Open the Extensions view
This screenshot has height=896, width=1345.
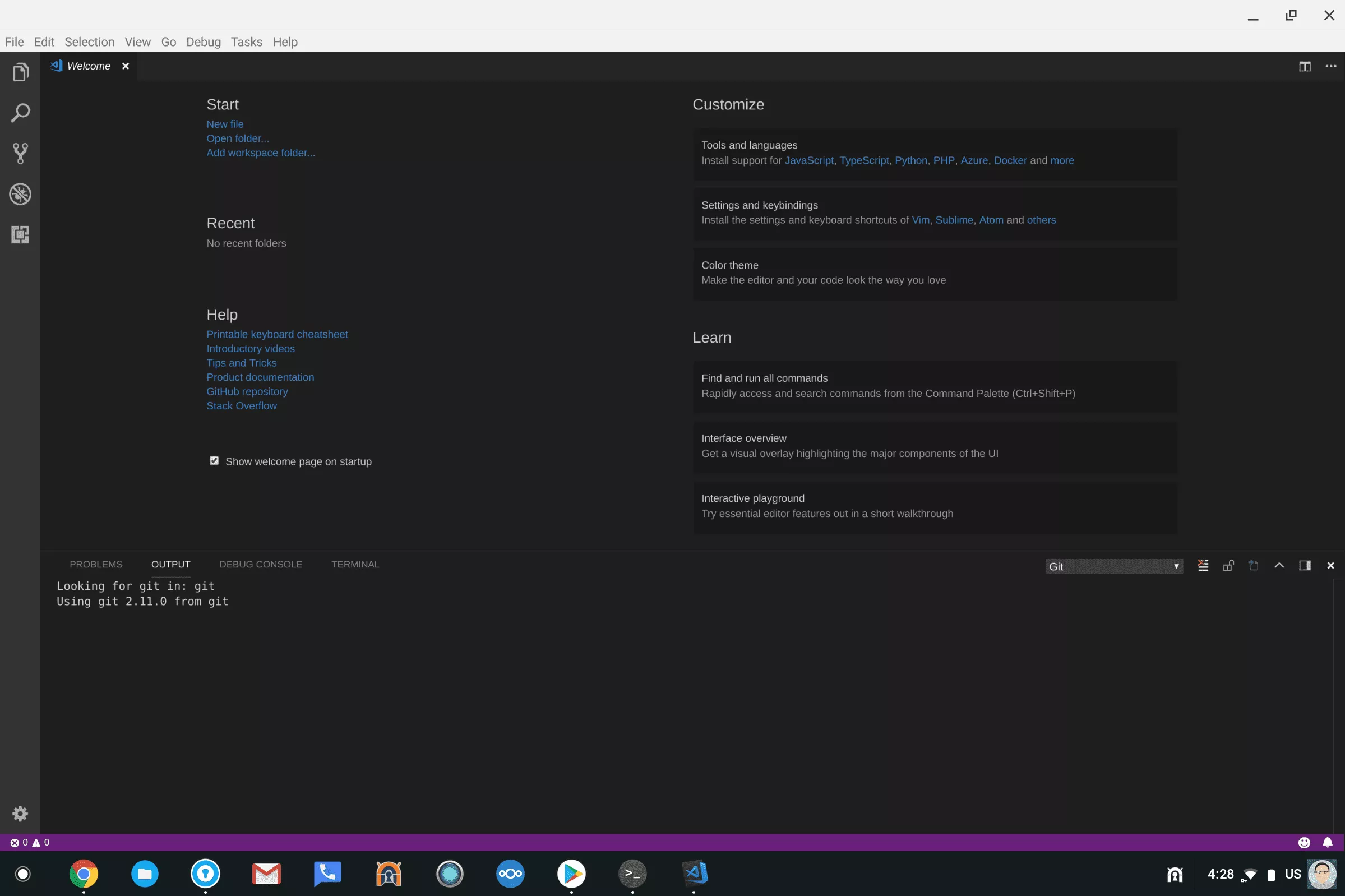pos(20,234)
